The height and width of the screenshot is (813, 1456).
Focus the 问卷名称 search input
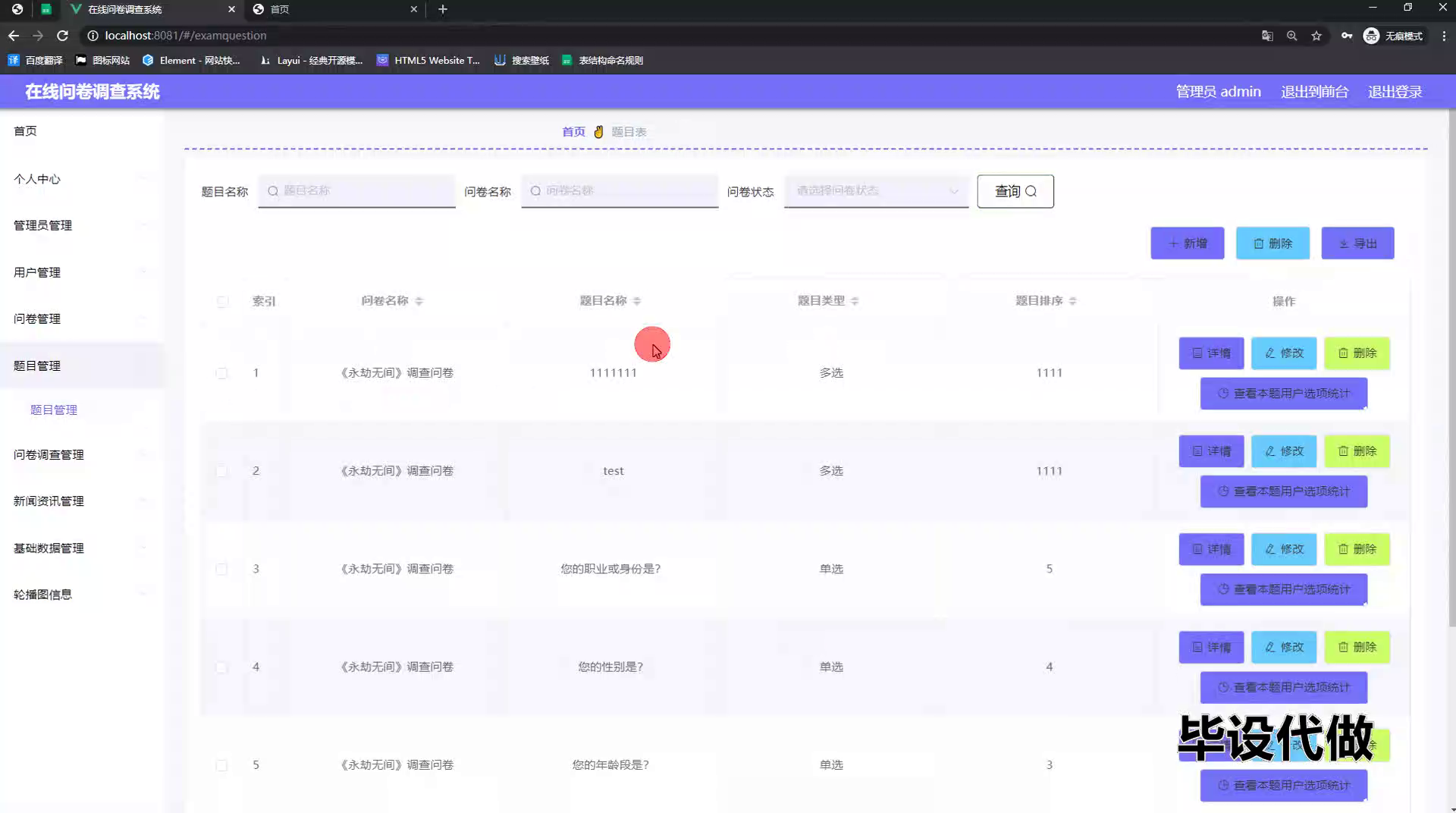coord(620,191)
